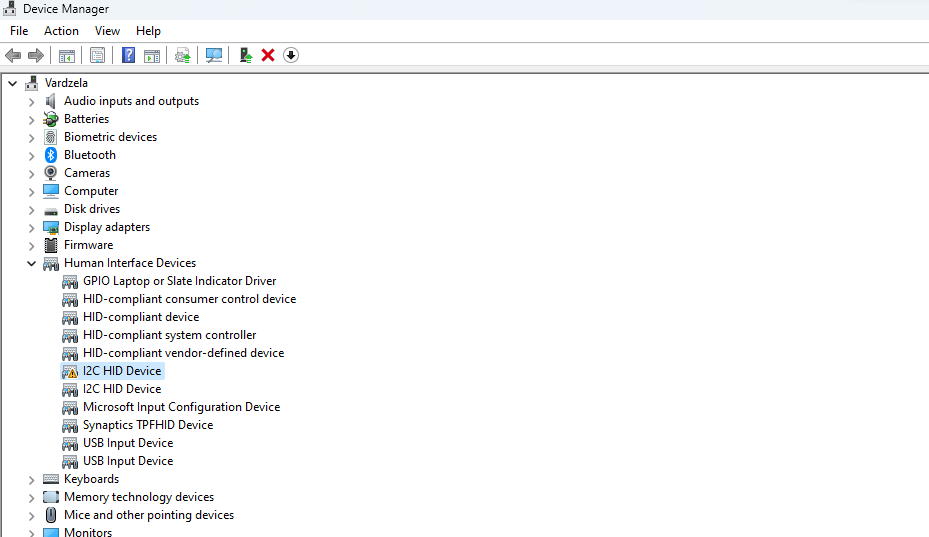Expand Mice and other pointing devices
The image size is (929, 537).
pos(31,516)
